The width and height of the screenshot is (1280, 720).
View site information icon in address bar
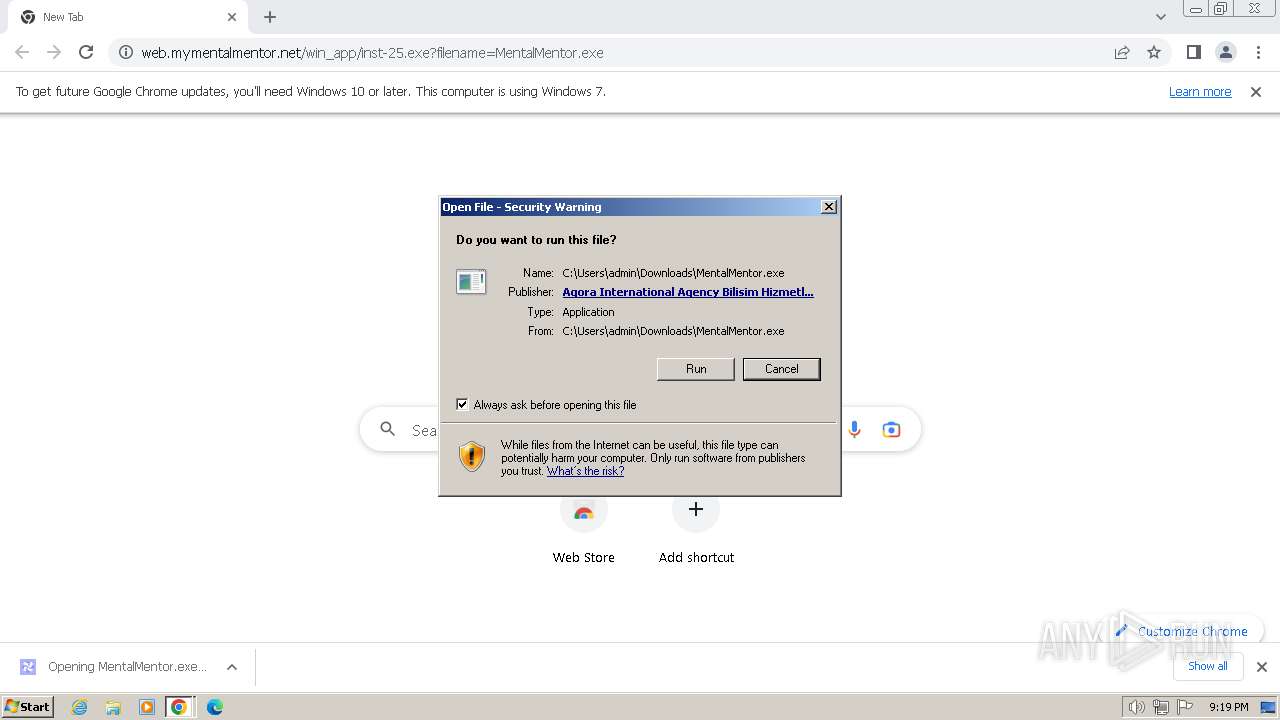[x=125, y=52]
